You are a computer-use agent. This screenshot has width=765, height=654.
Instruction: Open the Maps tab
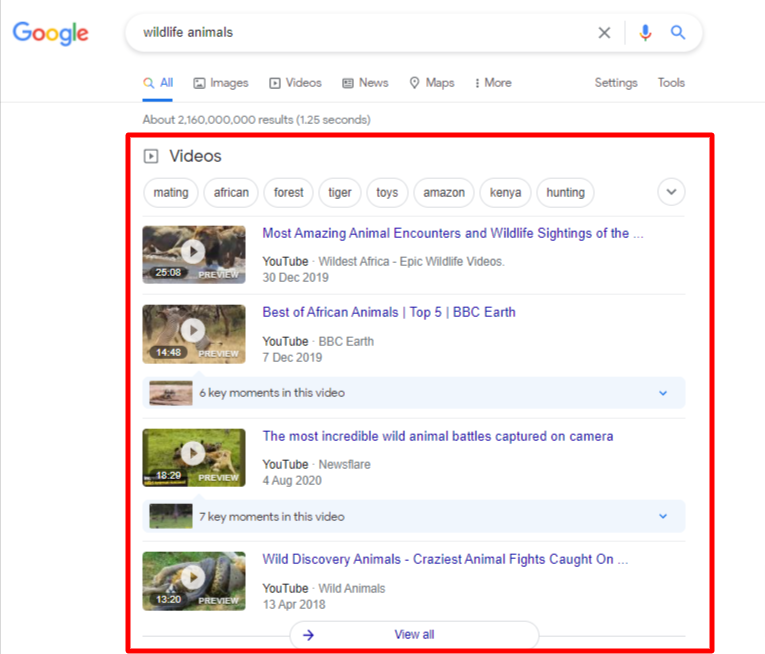coord(432,83)
